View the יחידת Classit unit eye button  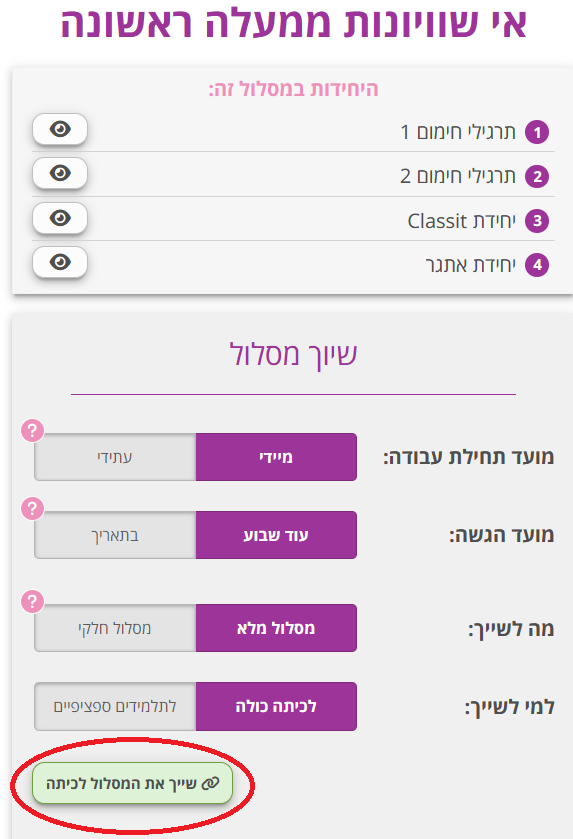(x=60, y=218)
